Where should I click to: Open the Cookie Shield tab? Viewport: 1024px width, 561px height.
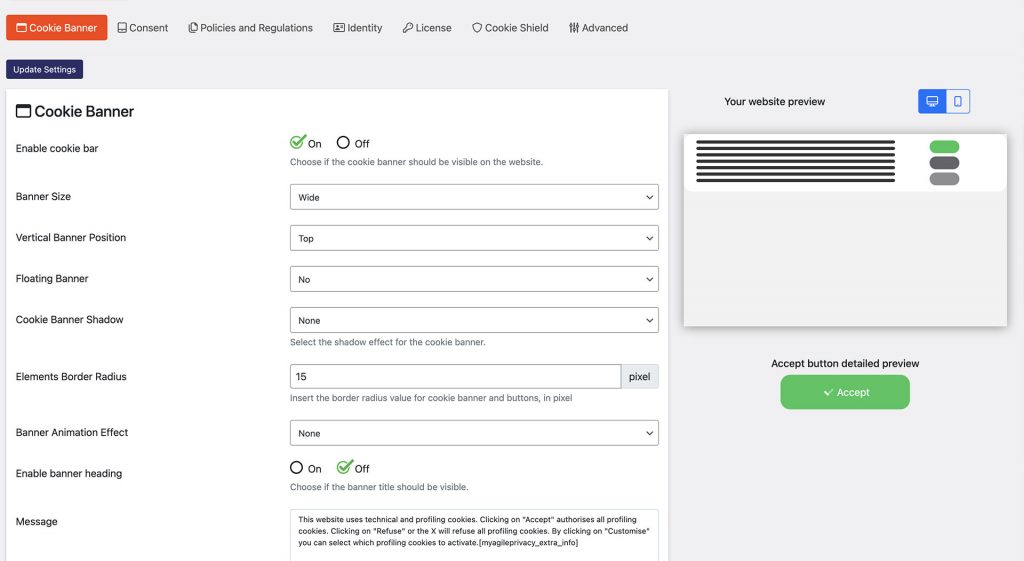(x=510, y=28)
